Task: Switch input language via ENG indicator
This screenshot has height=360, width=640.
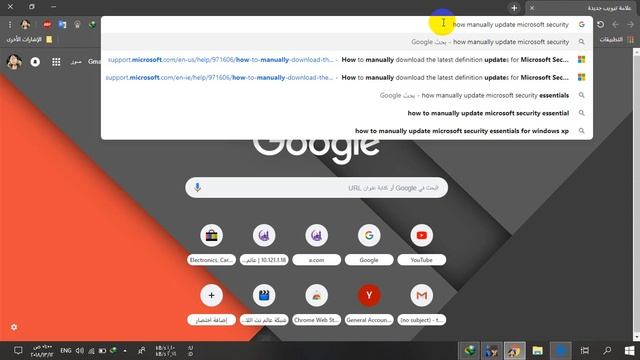Action: pyautogui.click(x=66, y=351)
